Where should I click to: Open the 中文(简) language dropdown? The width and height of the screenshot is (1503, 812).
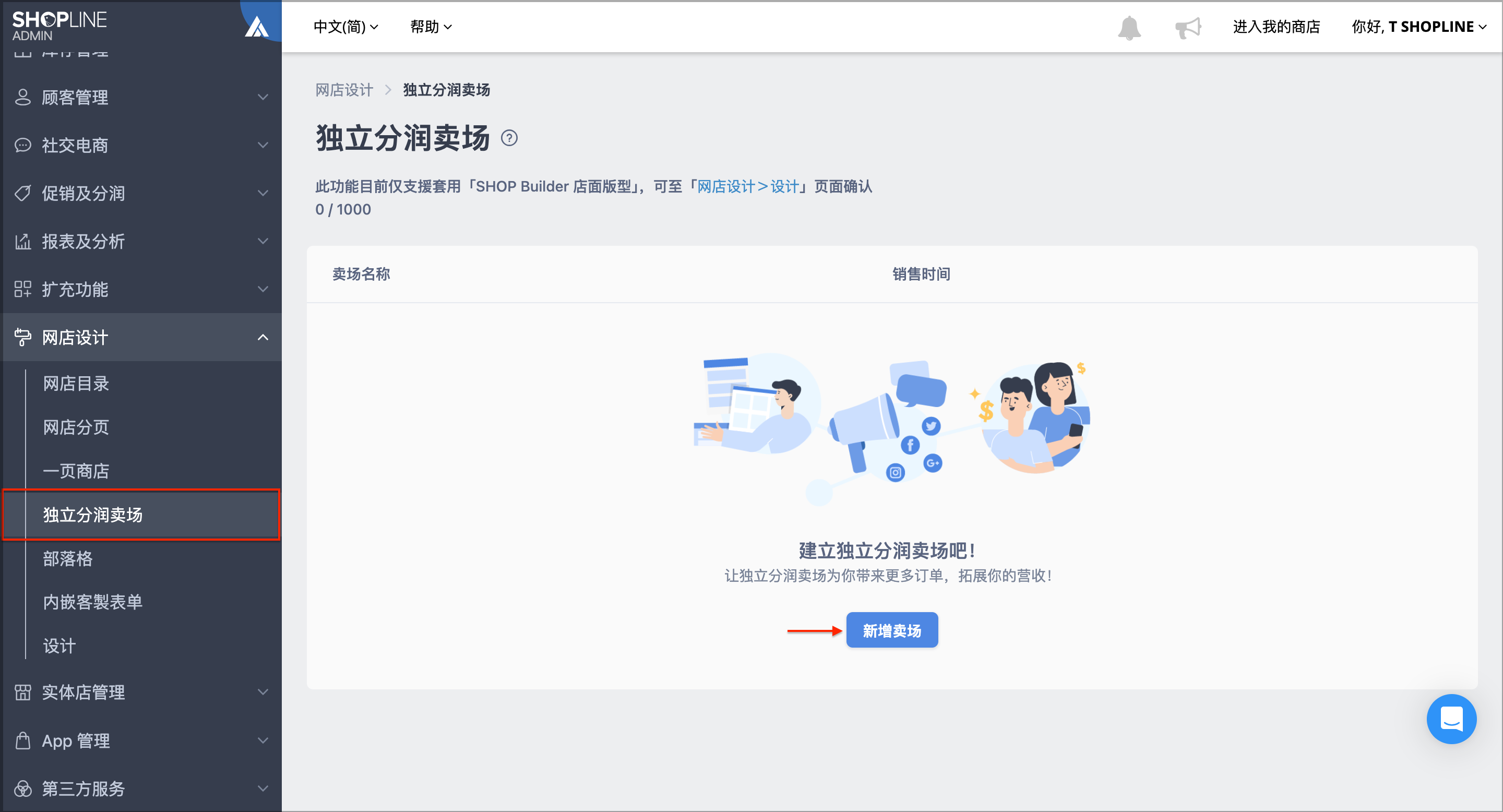pos(345,27)
